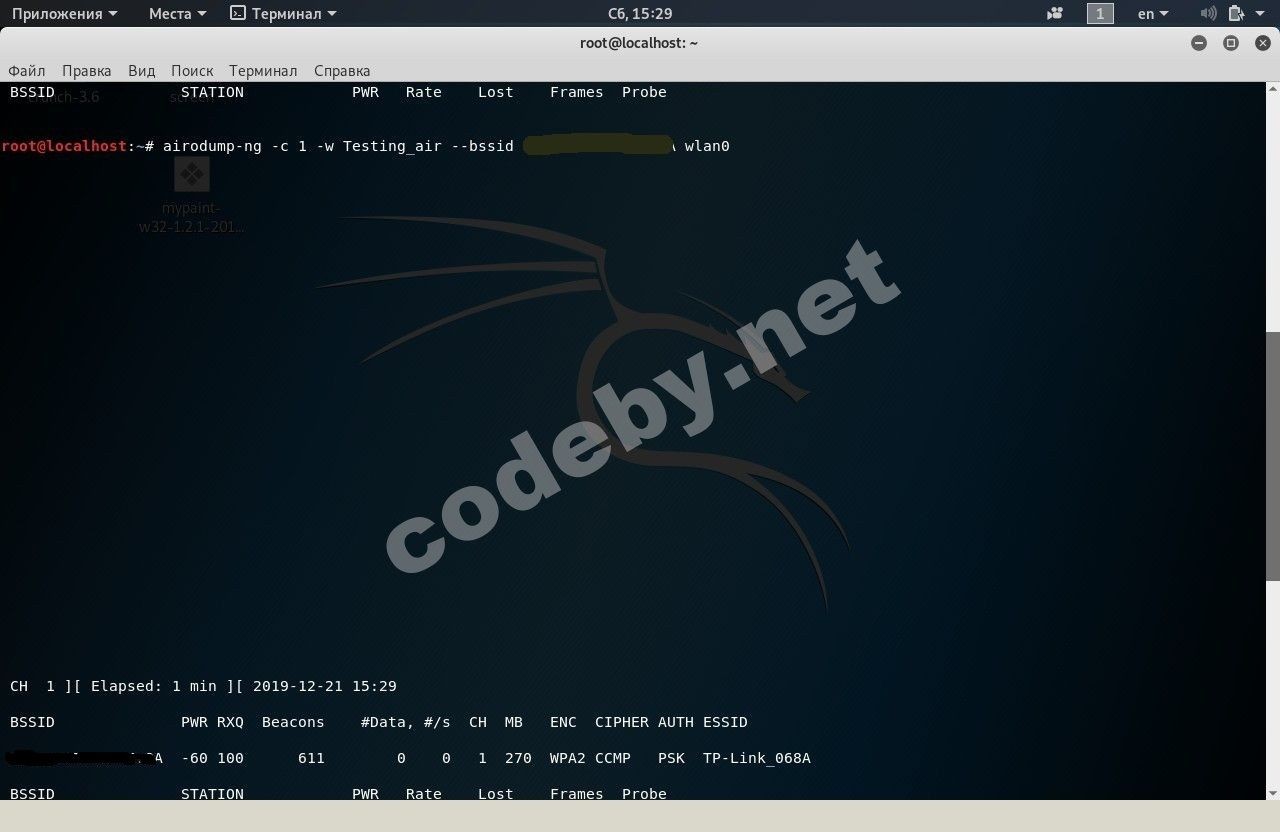
Task: Click the CCMP cipher value
Action: click(x=613, y=758)
